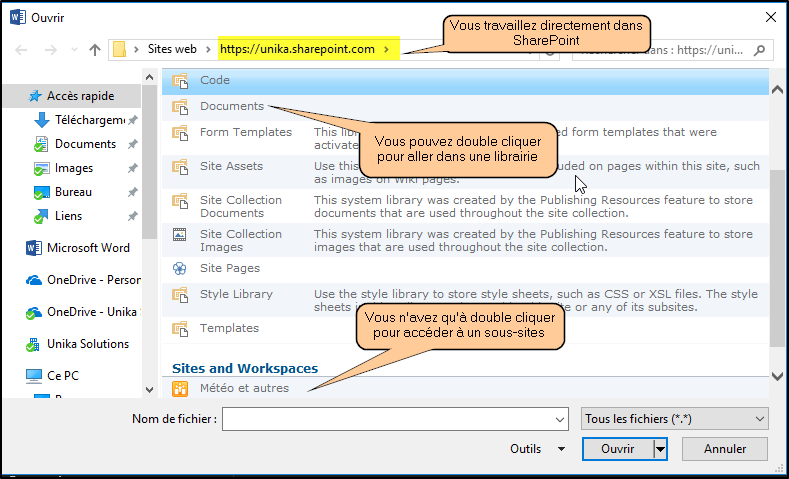Open the Nom de fichier dropdown
789x479 pixels.
coord(560,419)
